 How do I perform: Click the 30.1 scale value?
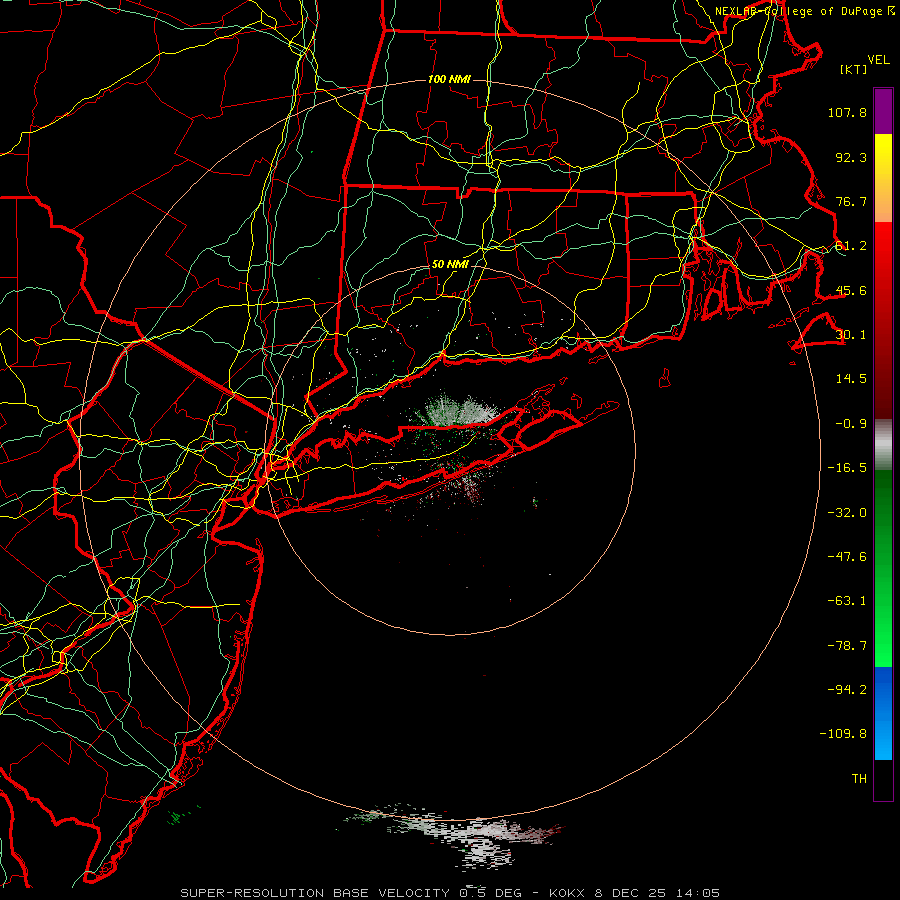click(851, 335)
